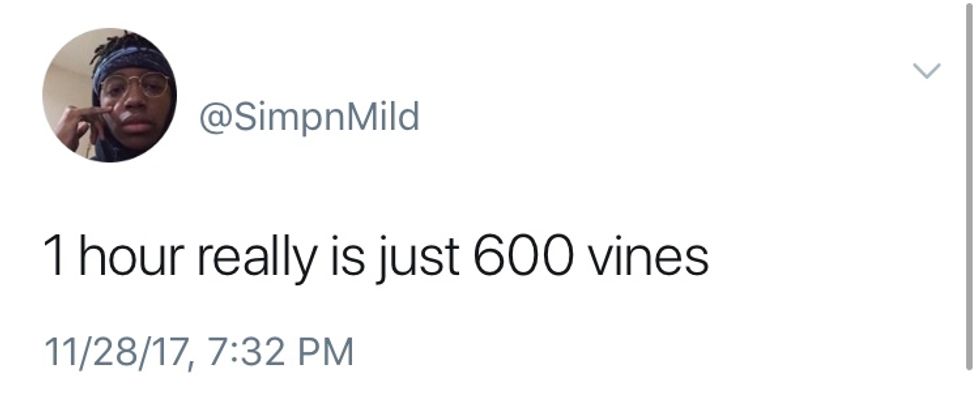Click the word "vines" in tweet
This screenshot has width=980, height=400.
click(x=645, y=256)
